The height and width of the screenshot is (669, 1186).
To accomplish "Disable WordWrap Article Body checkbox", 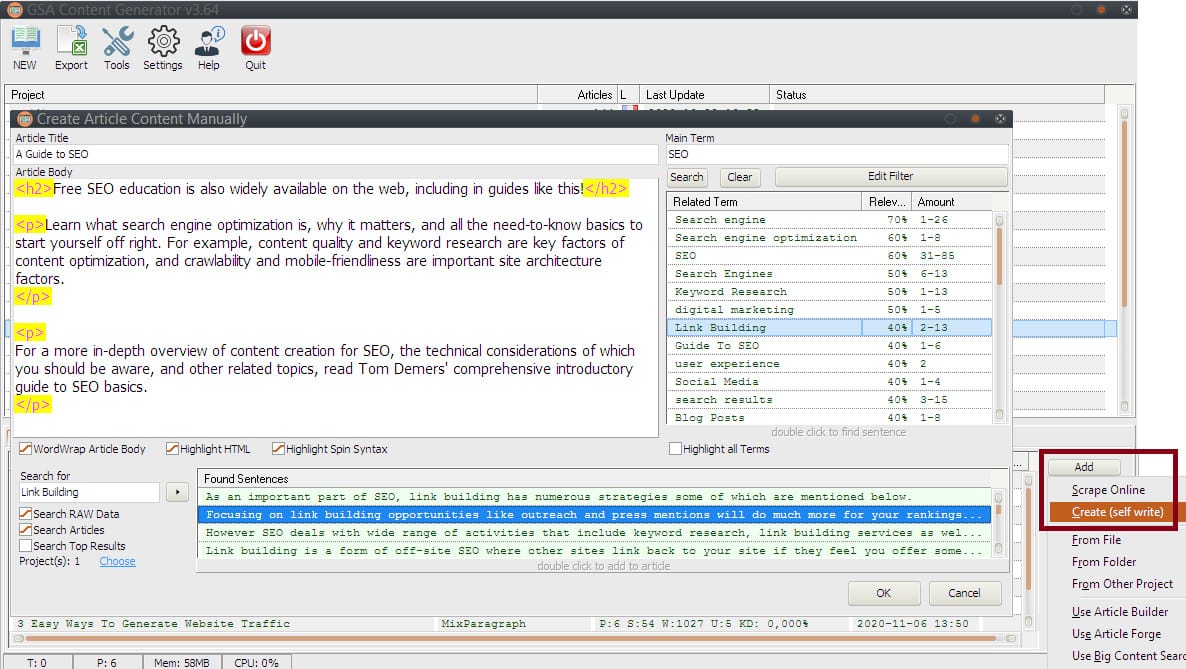I will (x=26, y=449).
